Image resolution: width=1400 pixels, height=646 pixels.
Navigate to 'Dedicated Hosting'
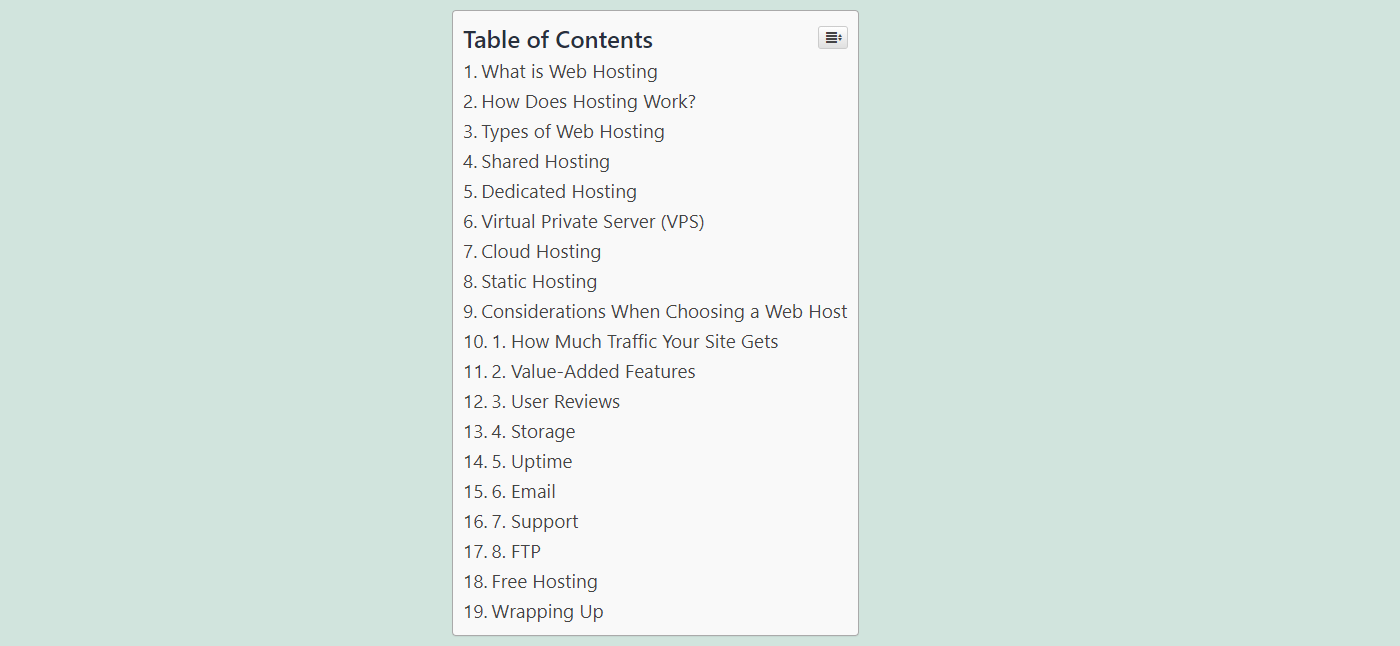(x=559, y=191)
